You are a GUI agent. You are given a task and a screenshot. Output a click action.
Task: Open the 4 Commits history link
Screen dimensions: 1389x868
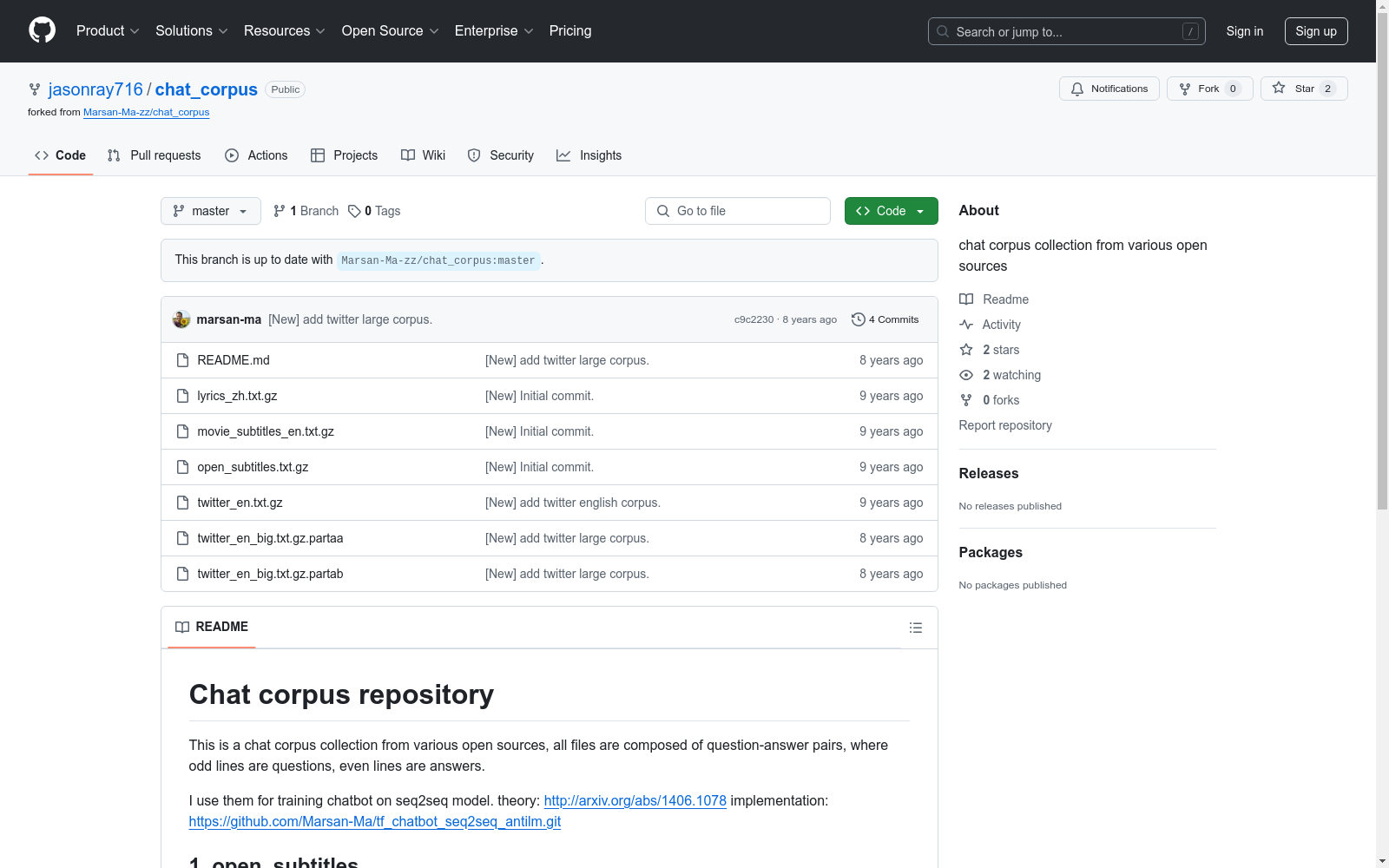[x=885, y=319]
